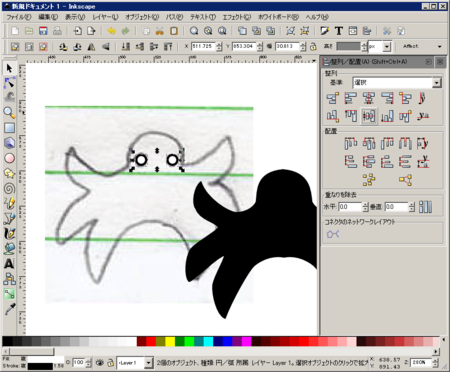Click the remove overlaps button
The height and width of the screenshot is (372, 450).
point(426,207)
